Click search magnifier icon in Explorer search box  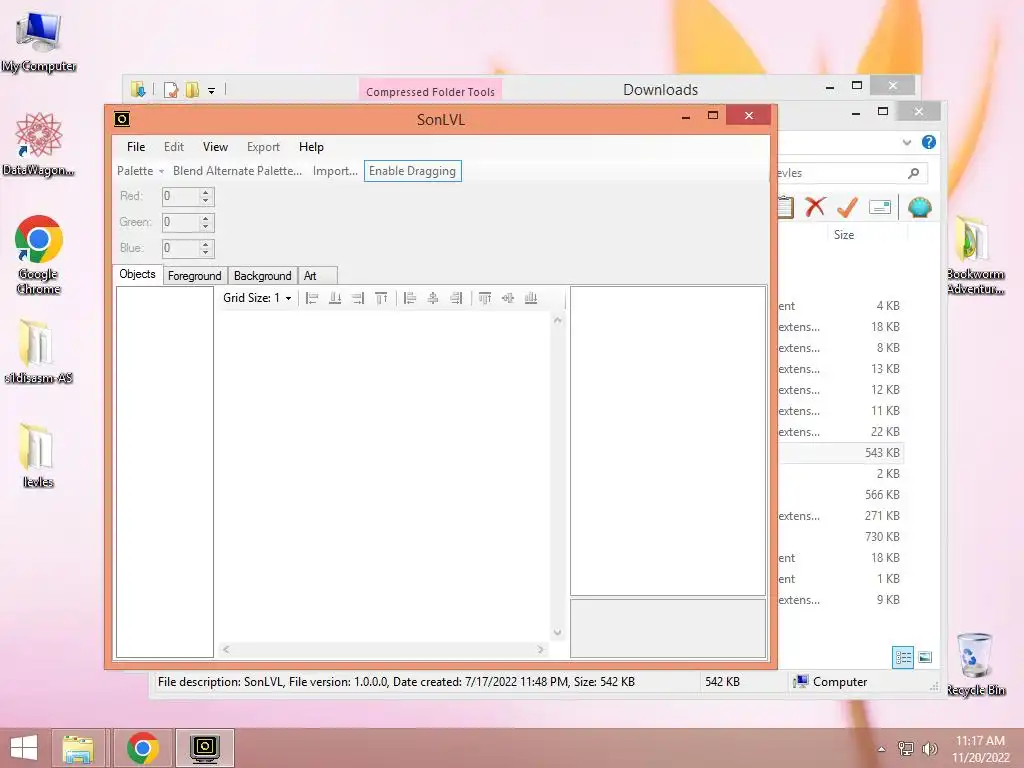point(913,173)
